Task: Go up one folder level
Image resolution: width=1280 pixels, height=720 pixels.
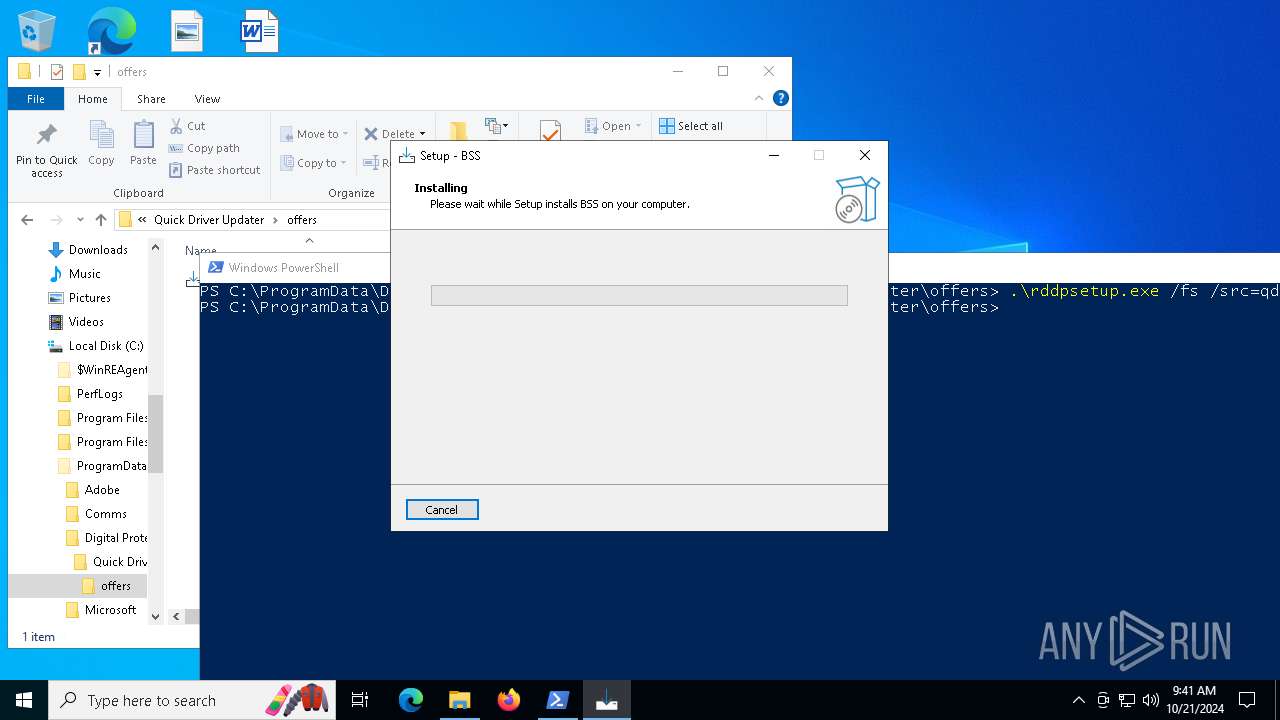Action: [101, 220]
